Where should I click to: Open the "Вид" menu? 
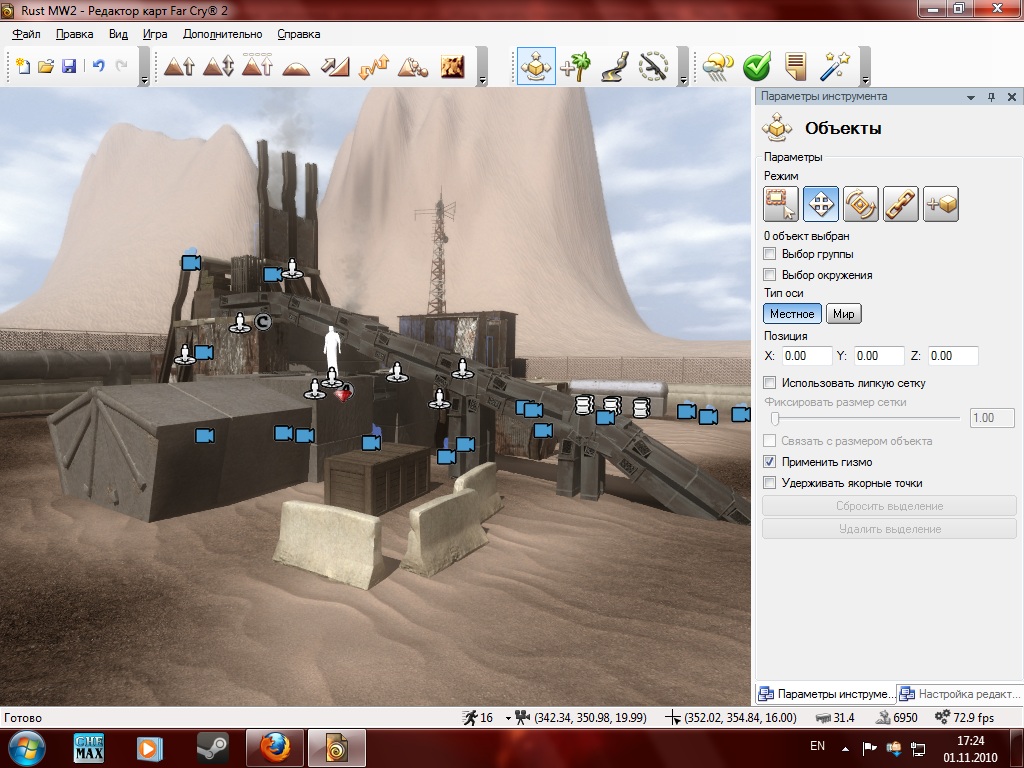click(x=118, y=34)
